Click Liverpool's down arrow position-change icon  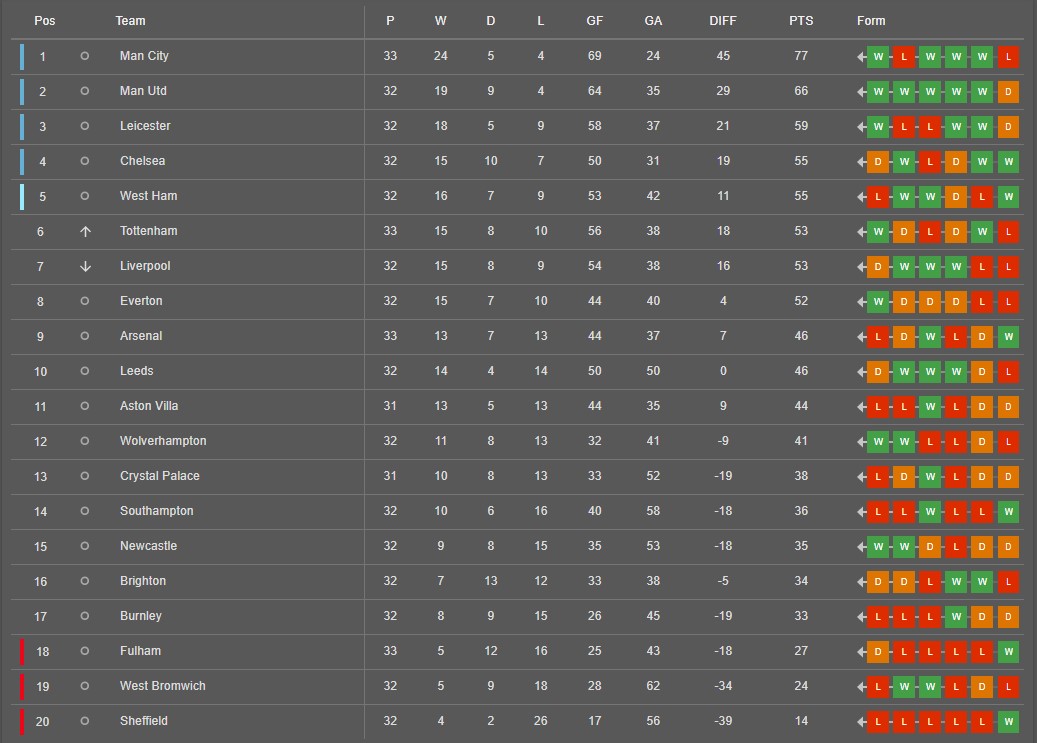[x=85, y=267]
